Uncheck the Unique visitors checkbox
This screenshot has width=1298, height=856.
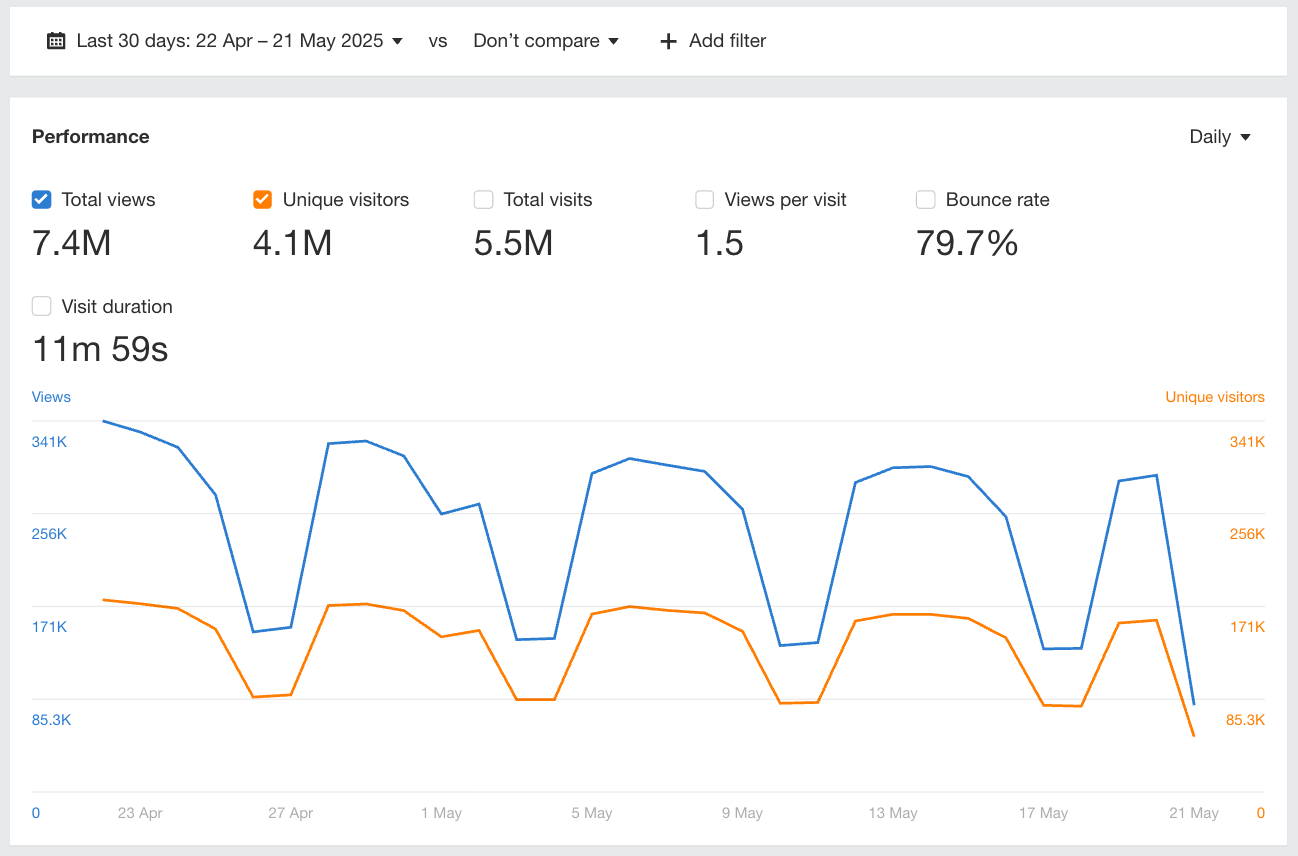[262, 199]
